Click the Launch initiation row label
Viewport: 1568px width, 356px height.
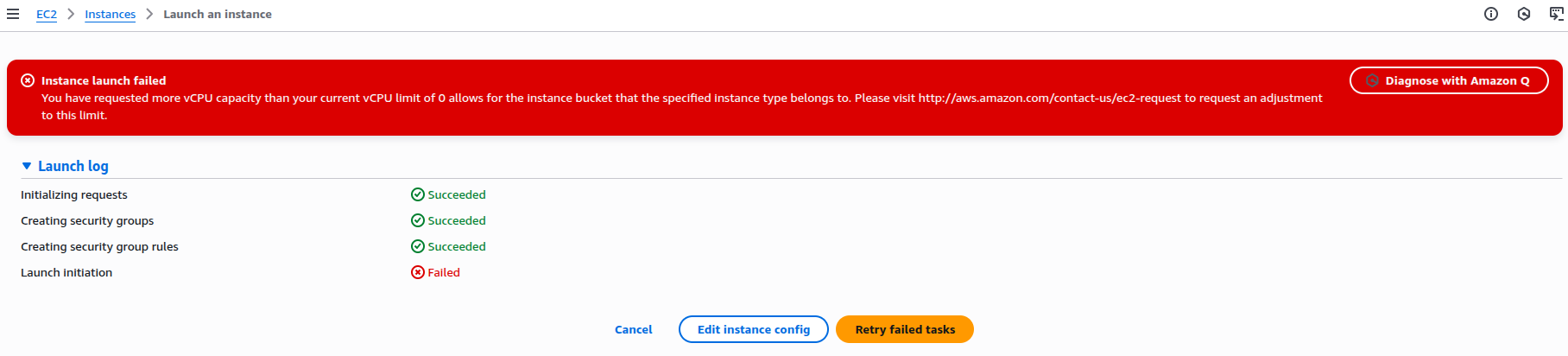click(66, 272)
